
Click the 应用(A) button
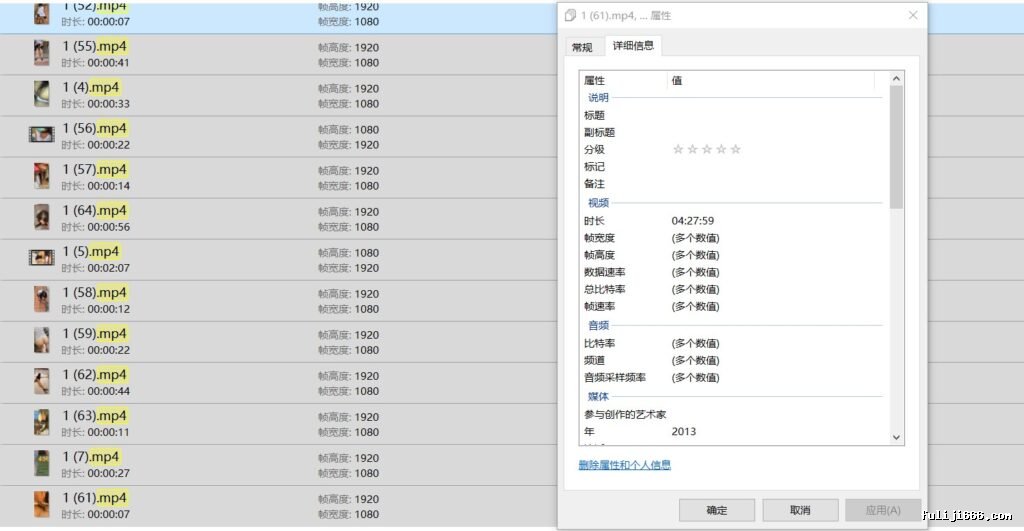click(x=883, y=510)
